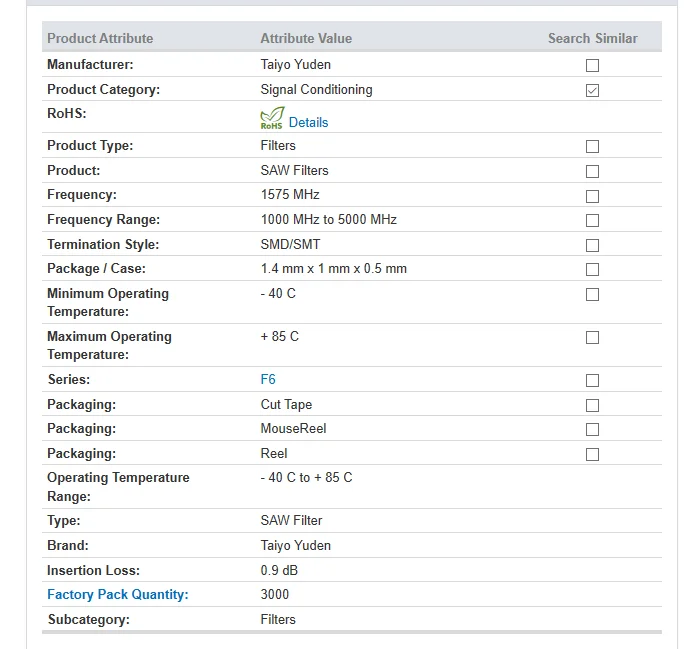Click the Signal Conditioning value

[x=316, y=90]
